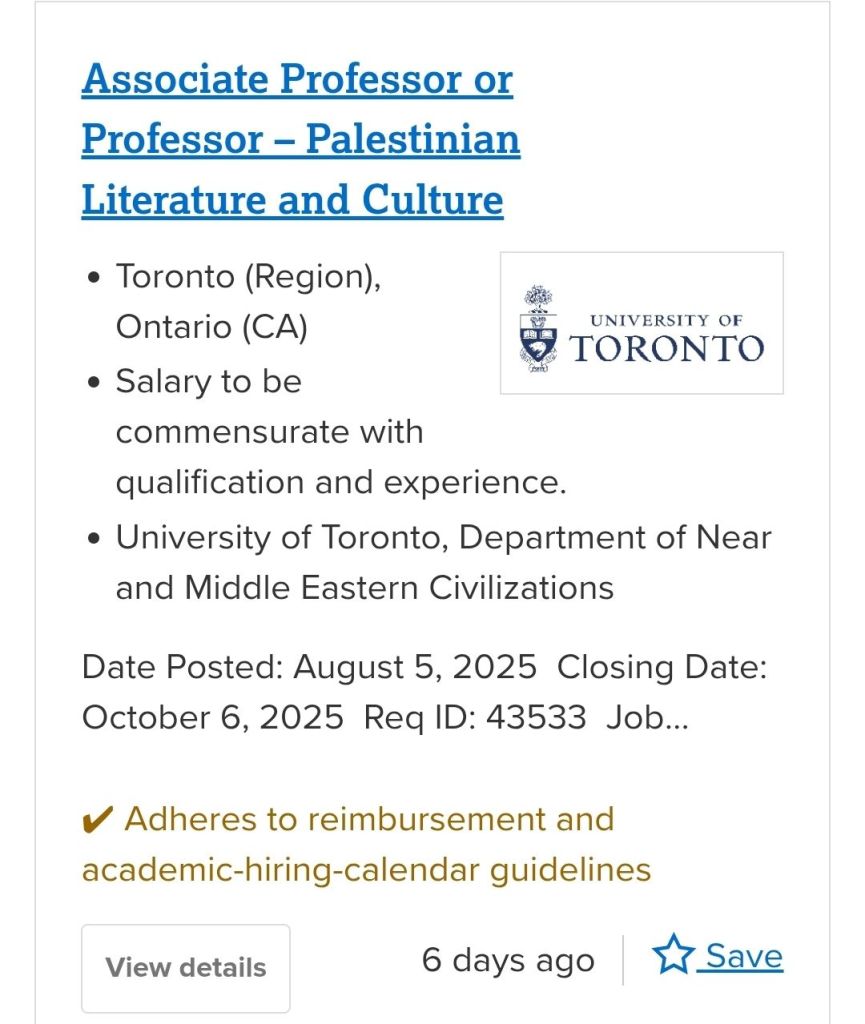Click the University of Toronto crest emblem
The height and width of the screenshot is (1024, 865).
539,330
